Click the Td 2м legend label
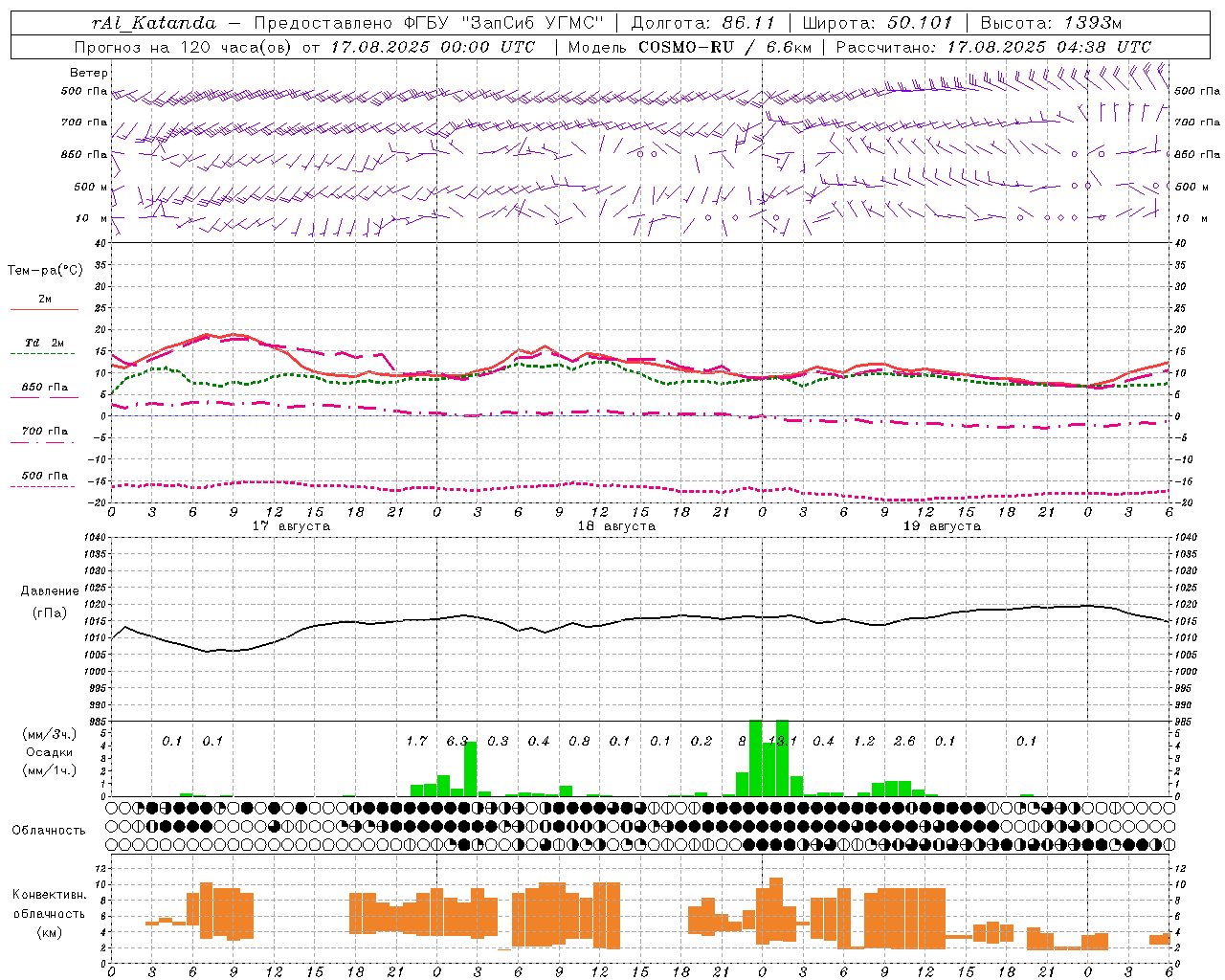 click(45, 343)
